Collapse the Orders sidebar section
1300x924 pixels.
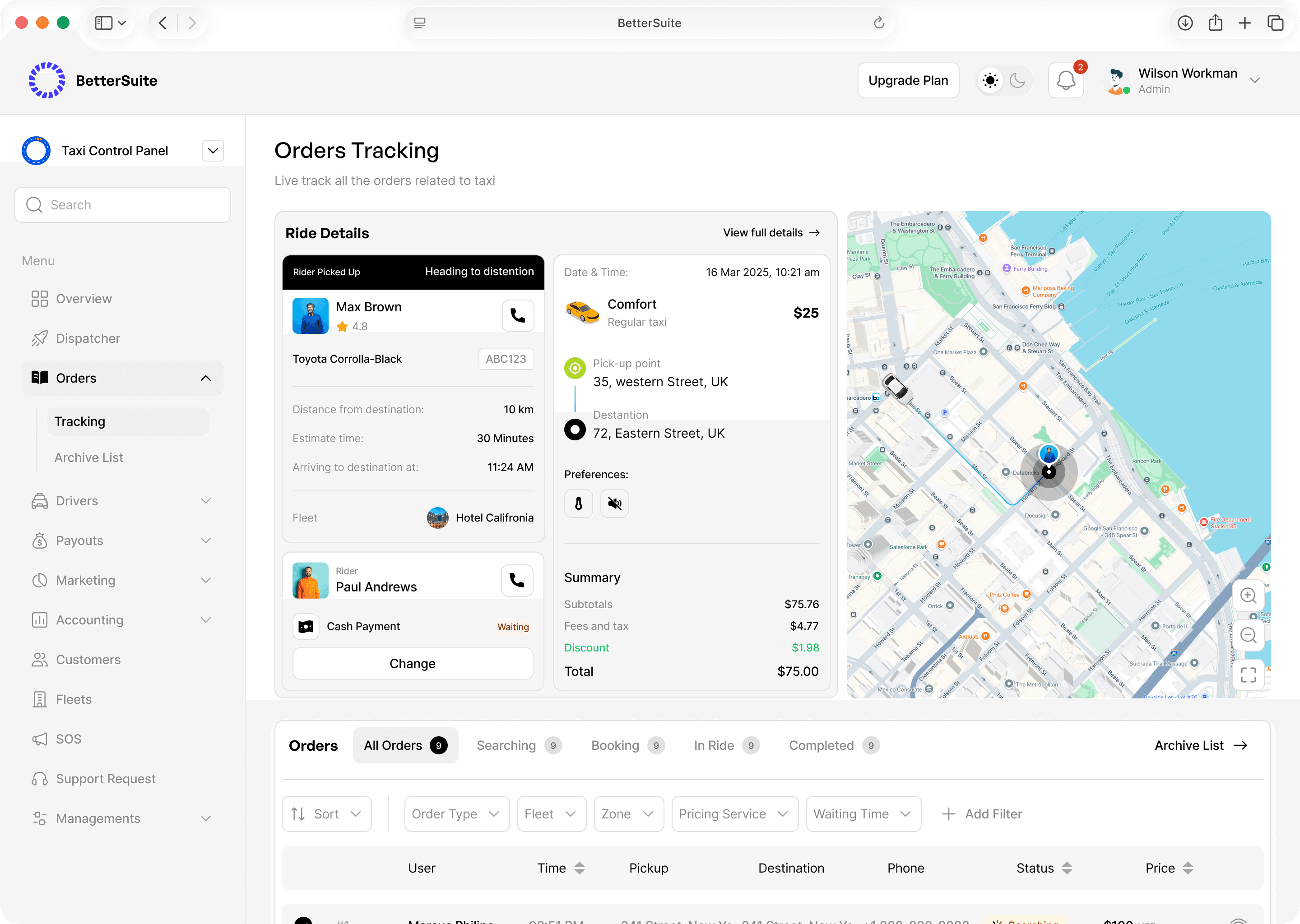coord(205,378)
